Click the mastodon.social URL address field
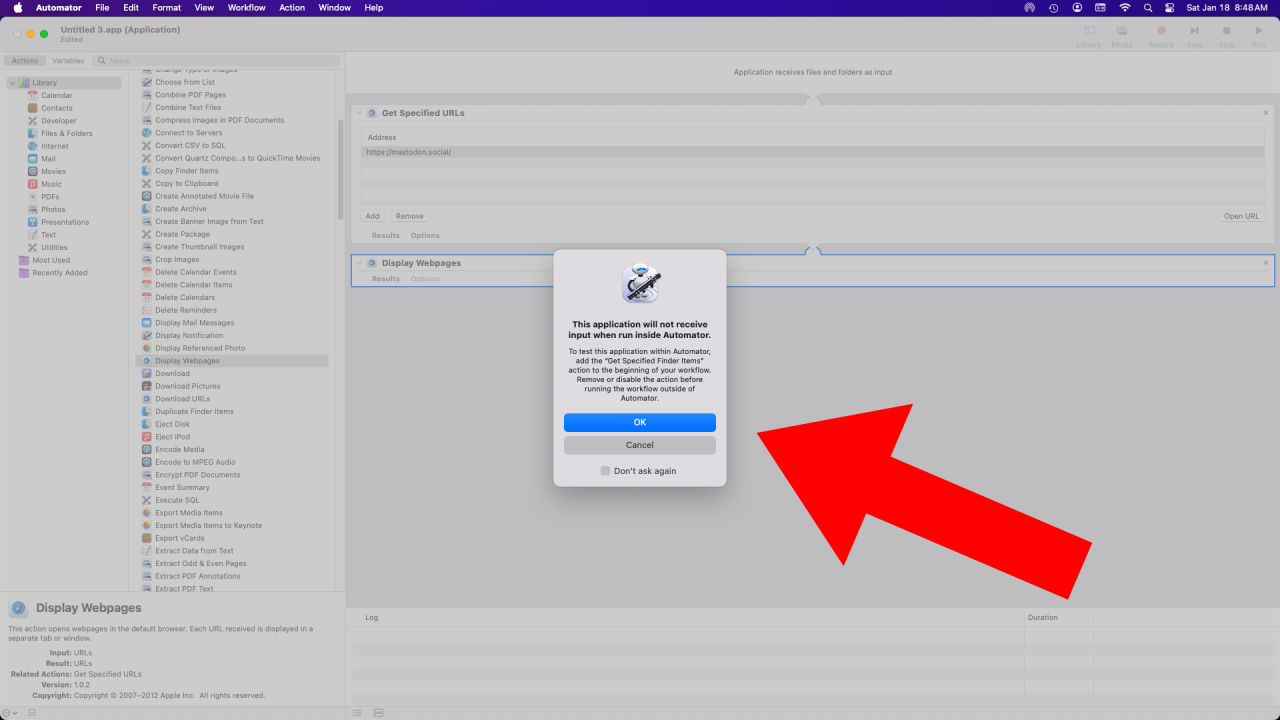The image size is (1280, 720). tap(500, 150)
